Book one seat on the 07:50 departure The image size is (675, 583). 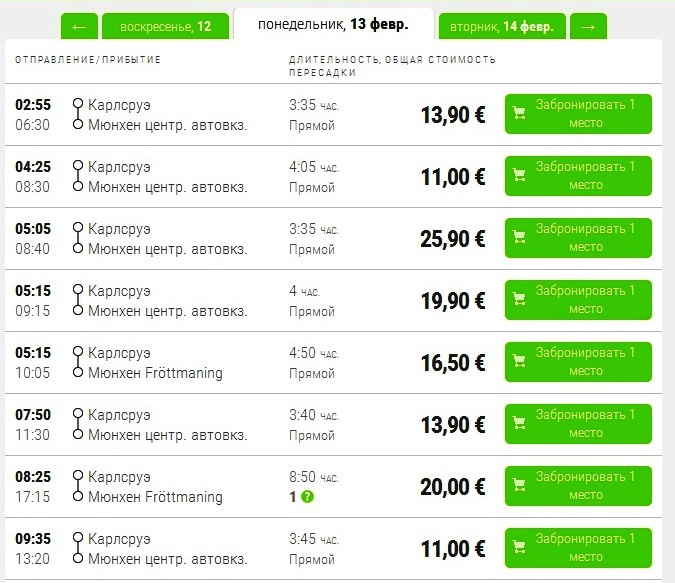tap(578, 424)
